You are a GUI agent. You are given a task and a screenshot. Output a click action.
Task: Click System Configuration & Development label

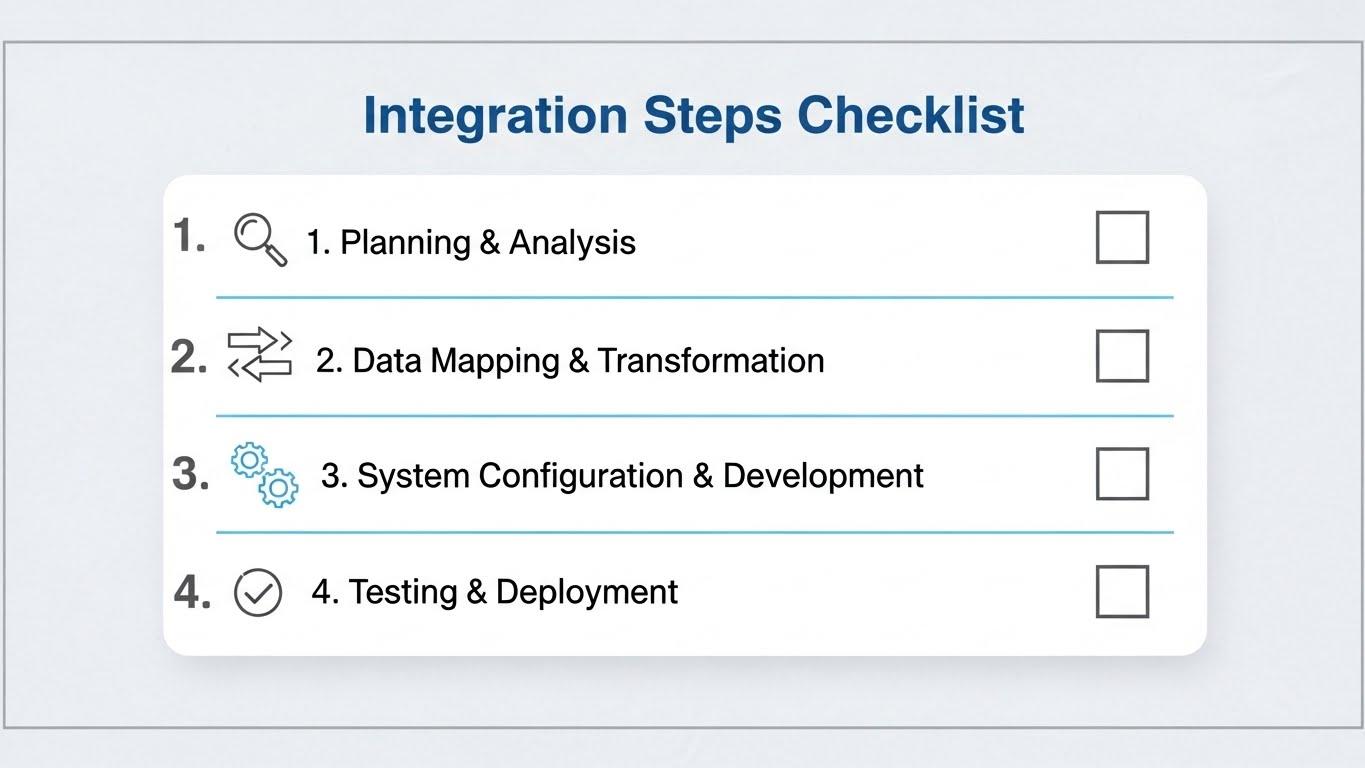click(622, 475)
